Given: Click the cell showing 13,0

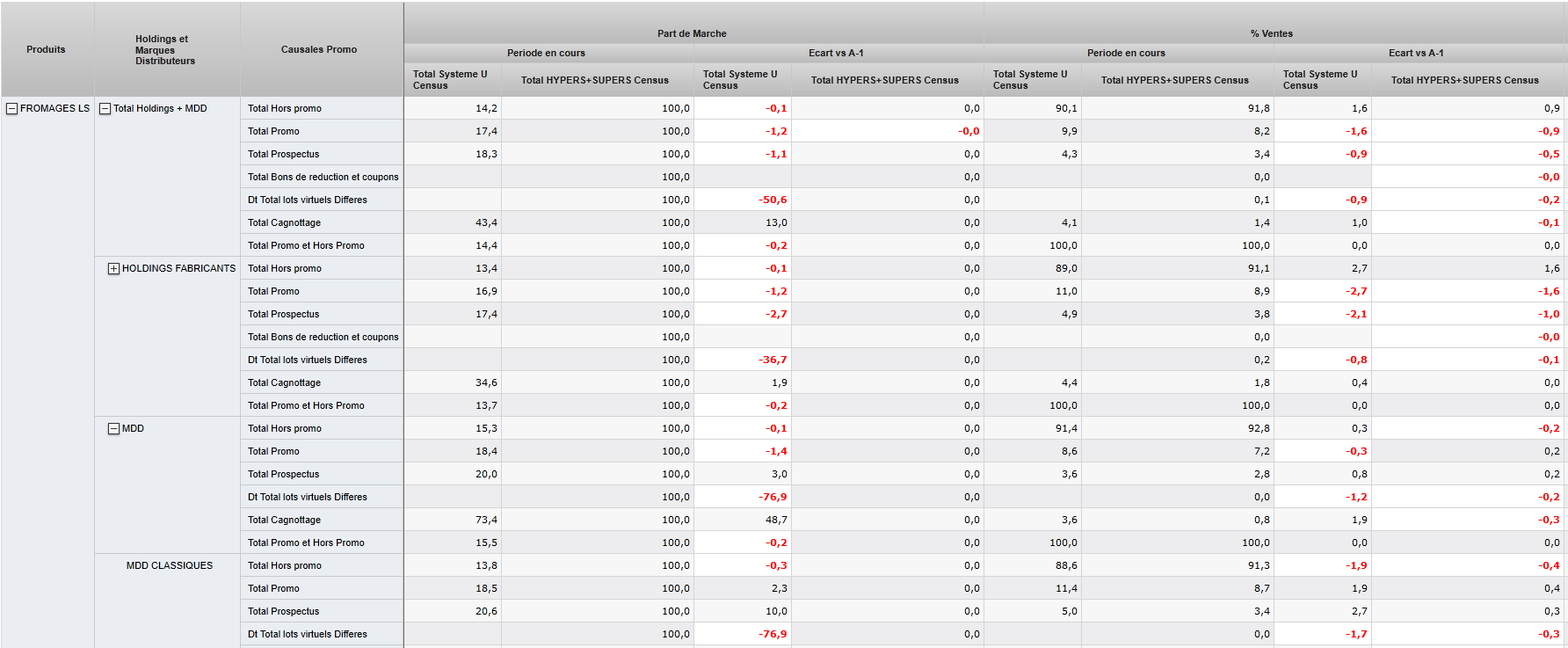Looking at the screenshot, I should click(743, 222).
